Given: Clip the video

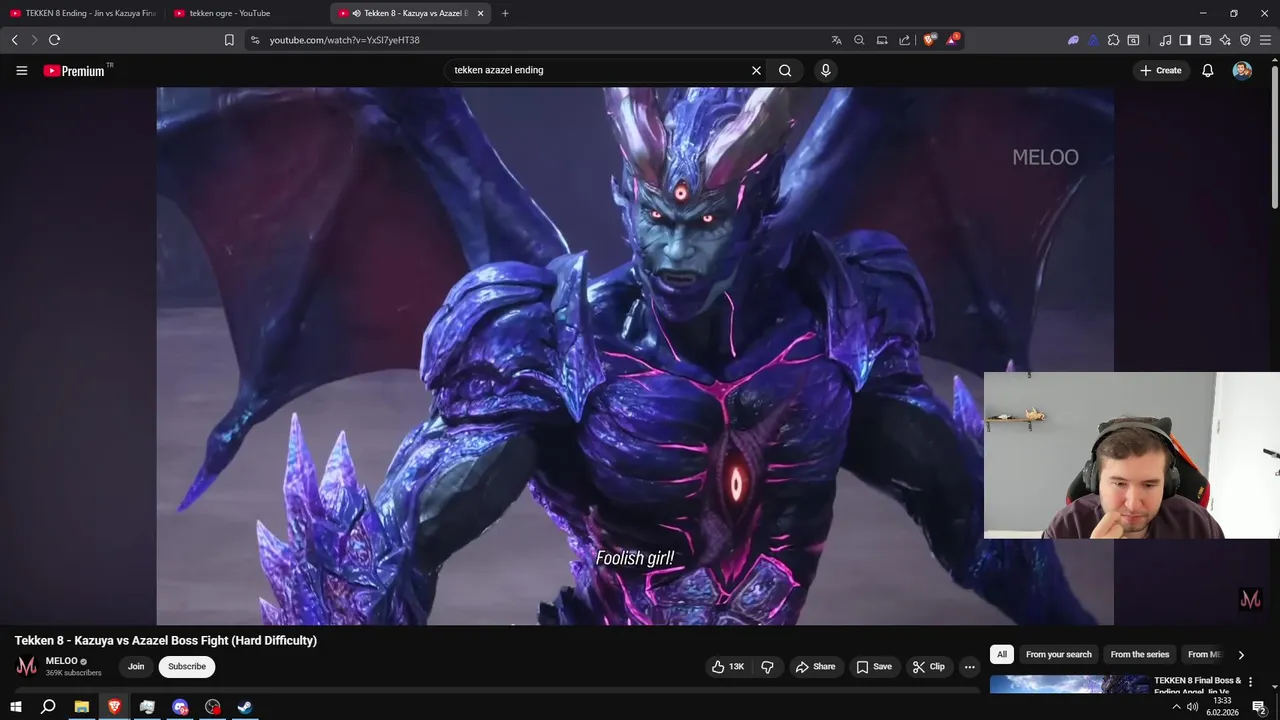Looking at the screenshot, I should pyautogui.click(x=928, y=667).
